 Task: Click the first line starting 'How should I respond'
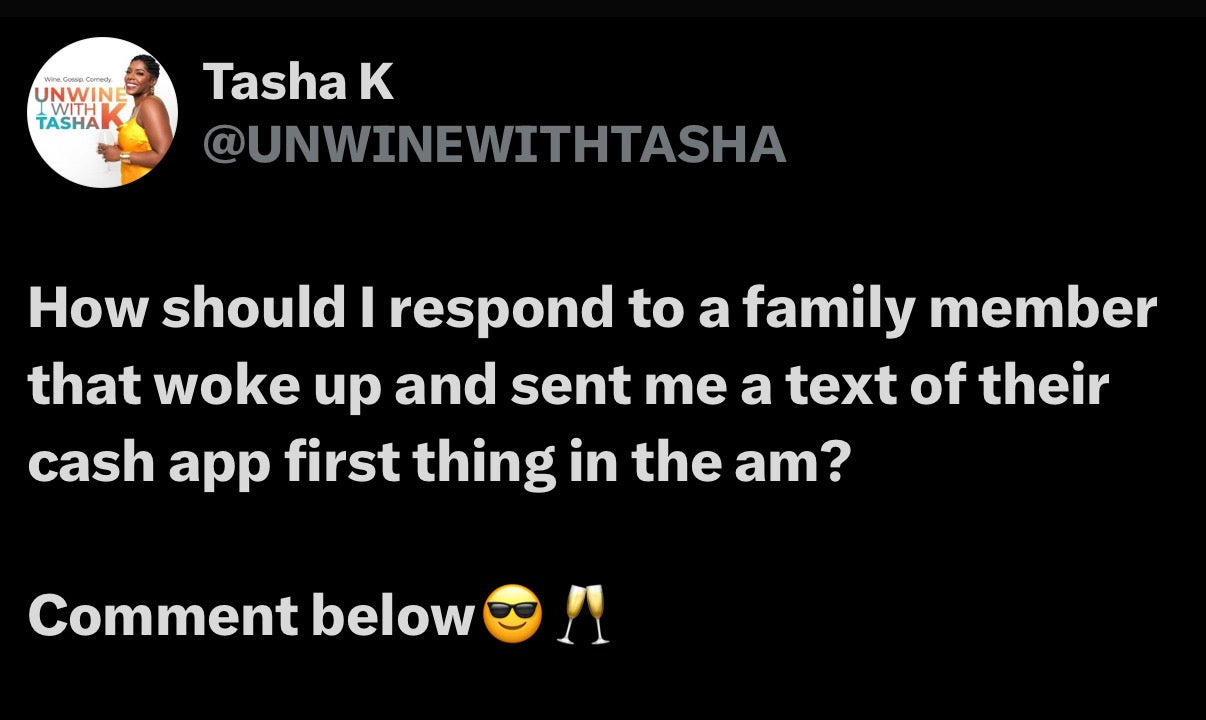tap(592, 310)
